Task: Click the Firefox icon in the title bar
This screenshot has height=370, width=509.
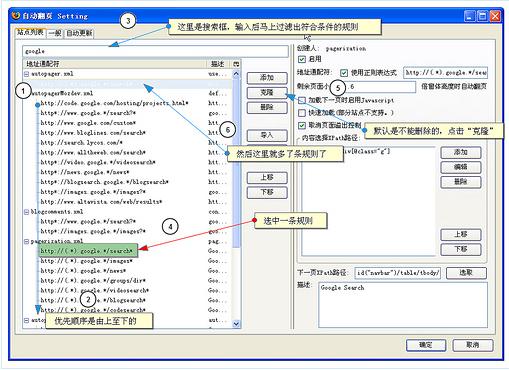Action: [x=16, y=16]
